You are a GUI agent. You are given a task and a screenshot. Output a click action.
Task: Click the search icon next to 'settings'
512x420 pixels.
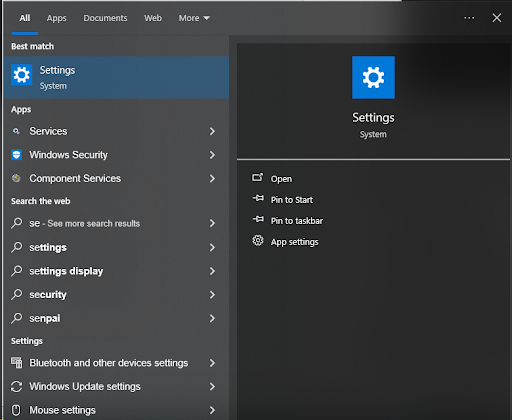click(x=16, y=247)
